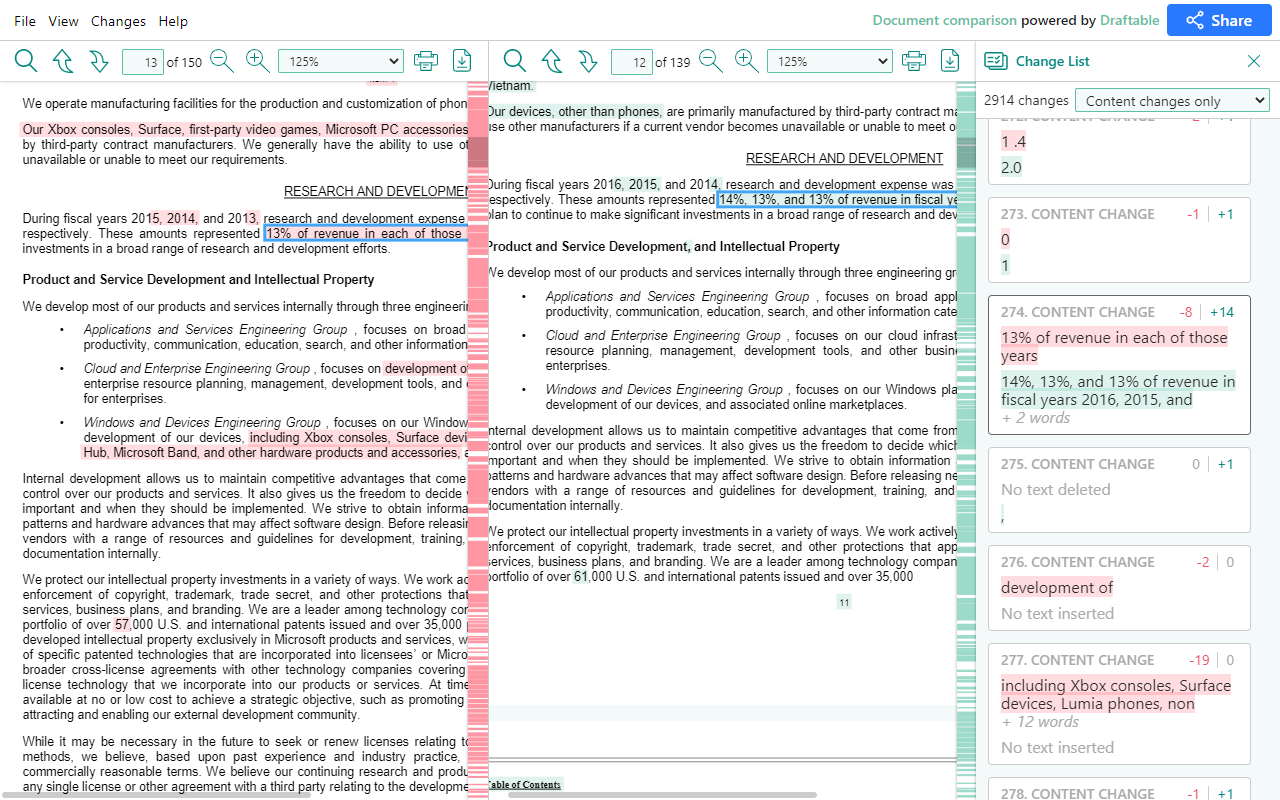Open the View menu
This screenshot has width=1280, height=800.
[x=63, y=21]
